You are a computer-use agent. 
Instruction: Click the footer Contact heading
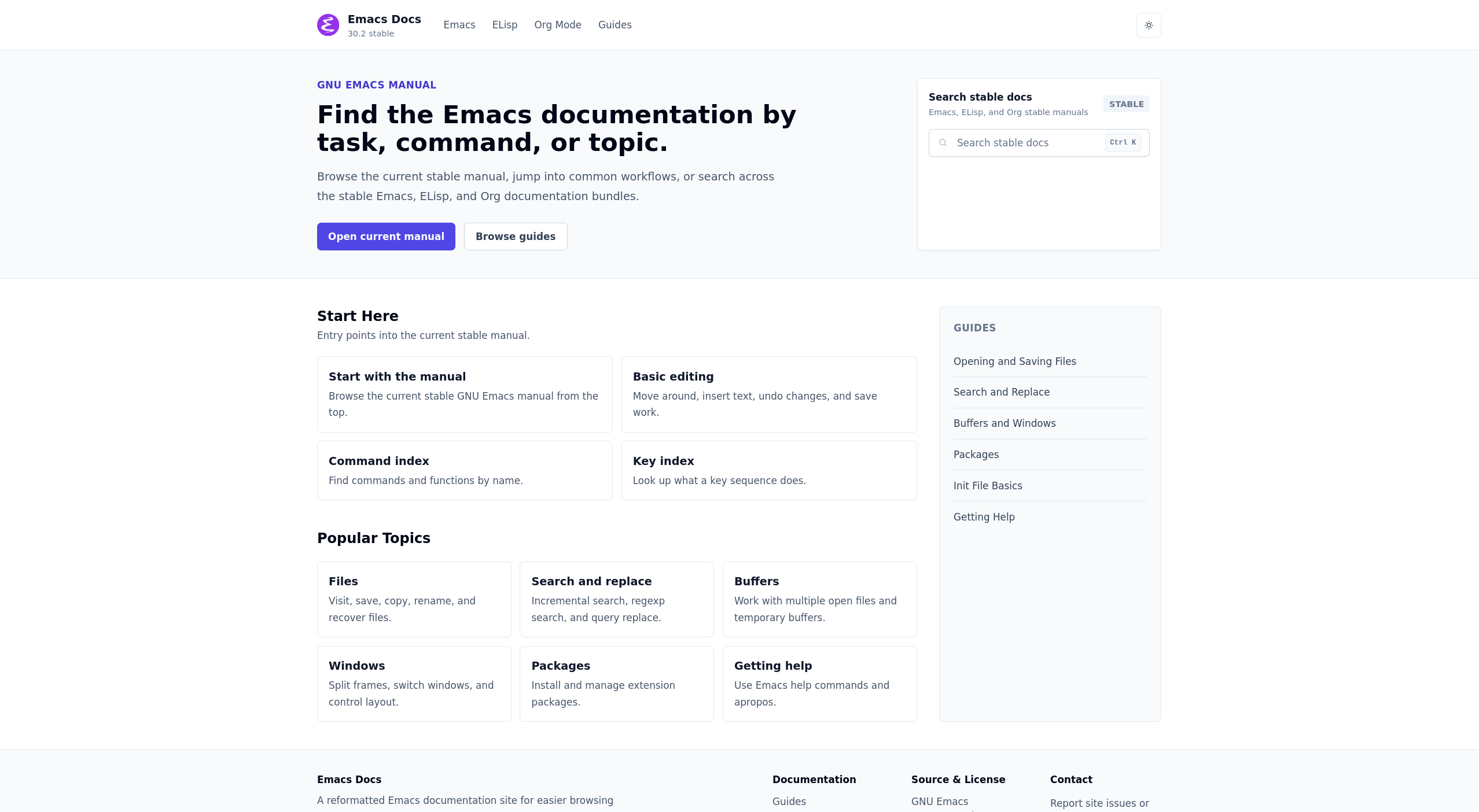click(x=1071, y=780)
